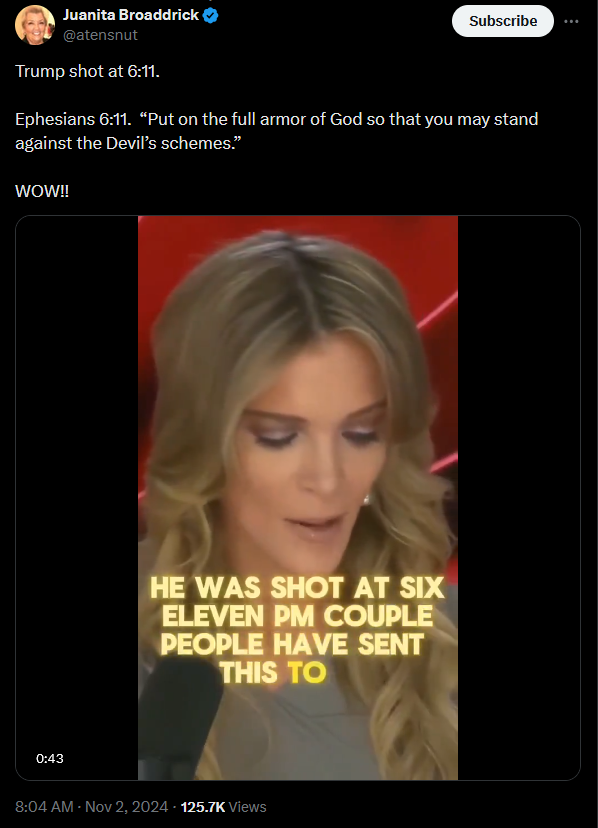Click the 0:43 video duration label
This screenshot has width=598, height=828.
coord(50,758)
